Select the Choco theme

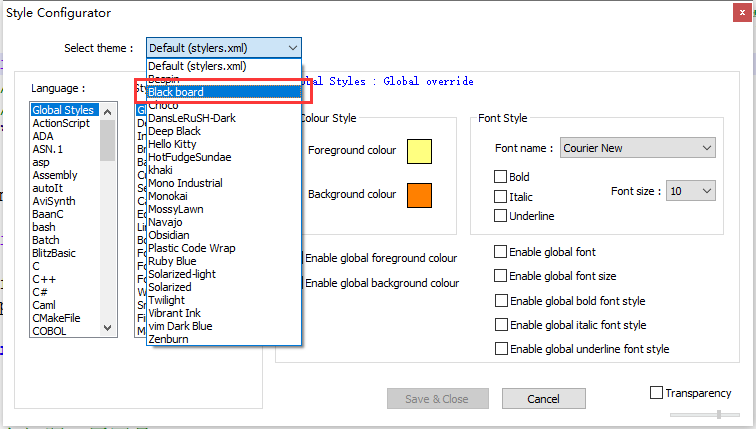(x=224, y=105)
